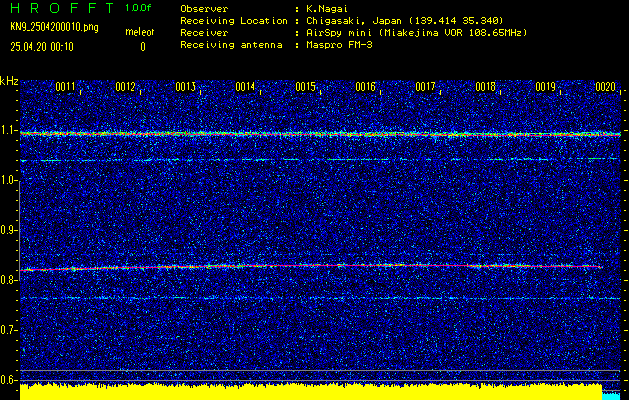This screenshot has height=400, width=629.
Task: Click the 0014 time marker
Action: [245, 87]
